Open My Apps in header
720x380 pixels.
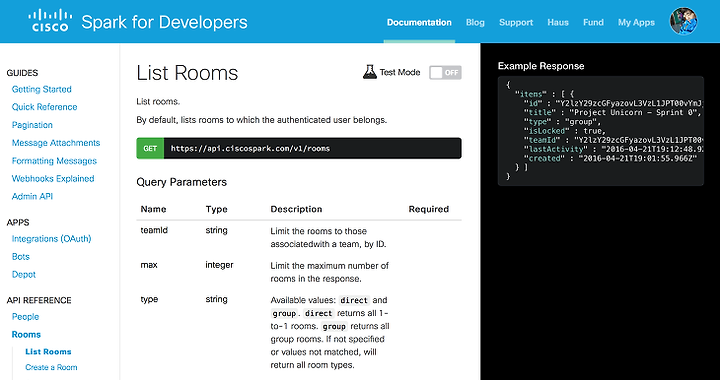click(x=636, y=22)
